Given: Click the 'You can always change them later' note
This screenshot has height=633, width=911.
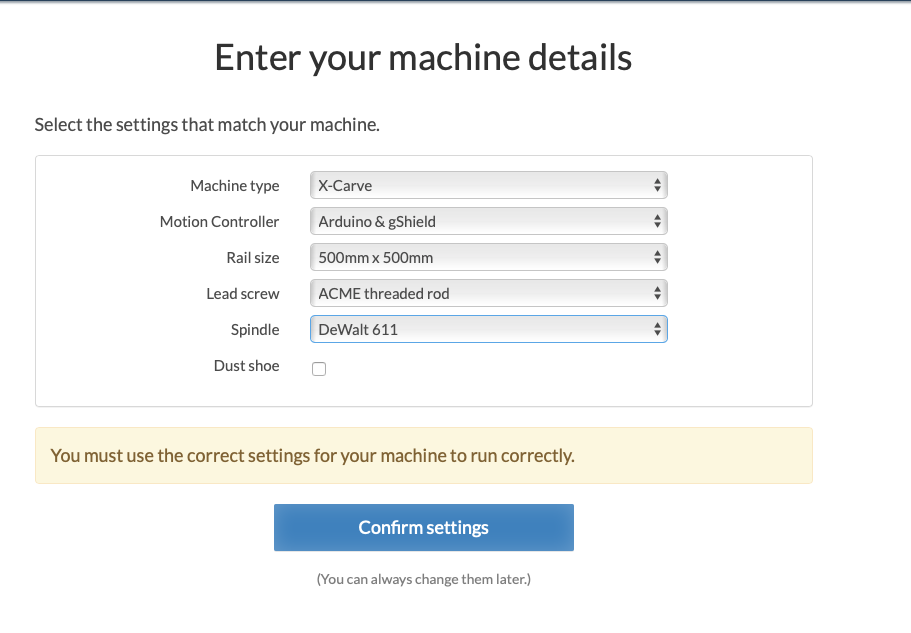Looking at the screenshot, I should (x=423, y=579).
